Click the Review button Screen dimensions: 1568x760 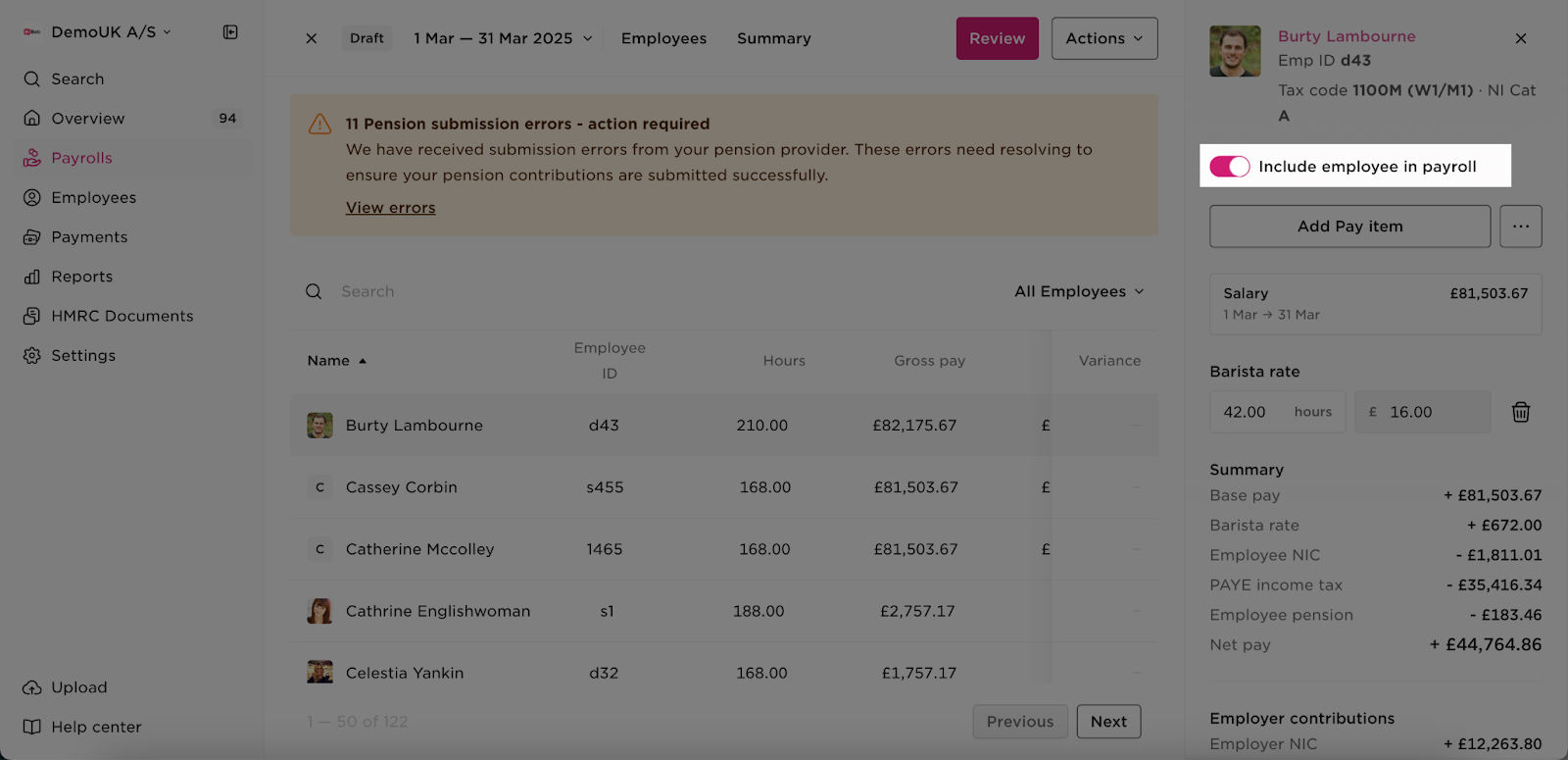click(x=997, y=38)
